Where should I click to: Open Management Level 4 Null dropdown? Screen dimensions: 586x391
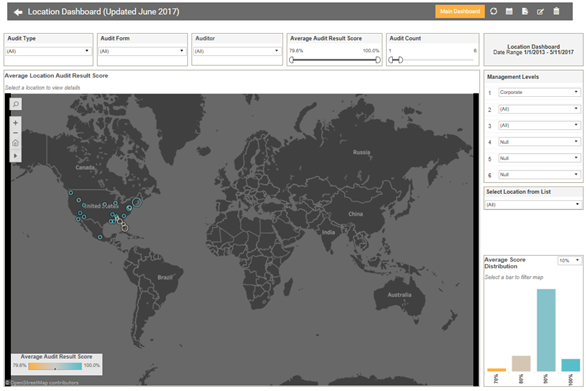539,142
